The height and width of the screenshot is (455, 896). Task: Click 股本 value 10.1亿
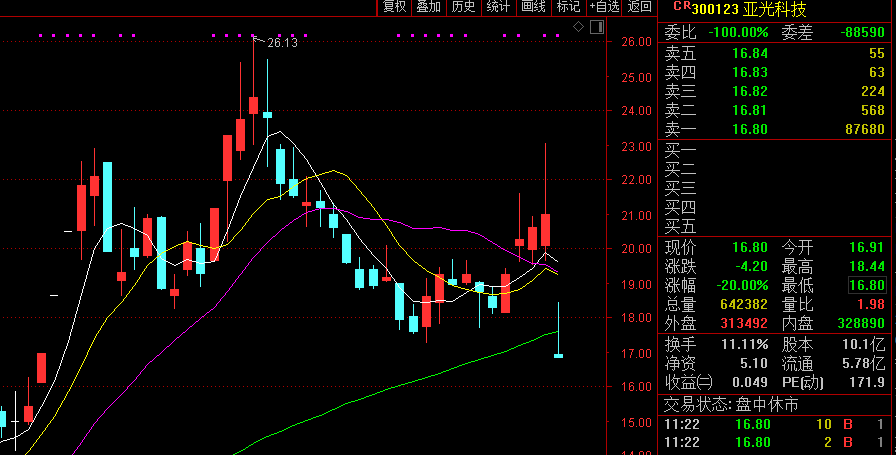click(865, 345)
